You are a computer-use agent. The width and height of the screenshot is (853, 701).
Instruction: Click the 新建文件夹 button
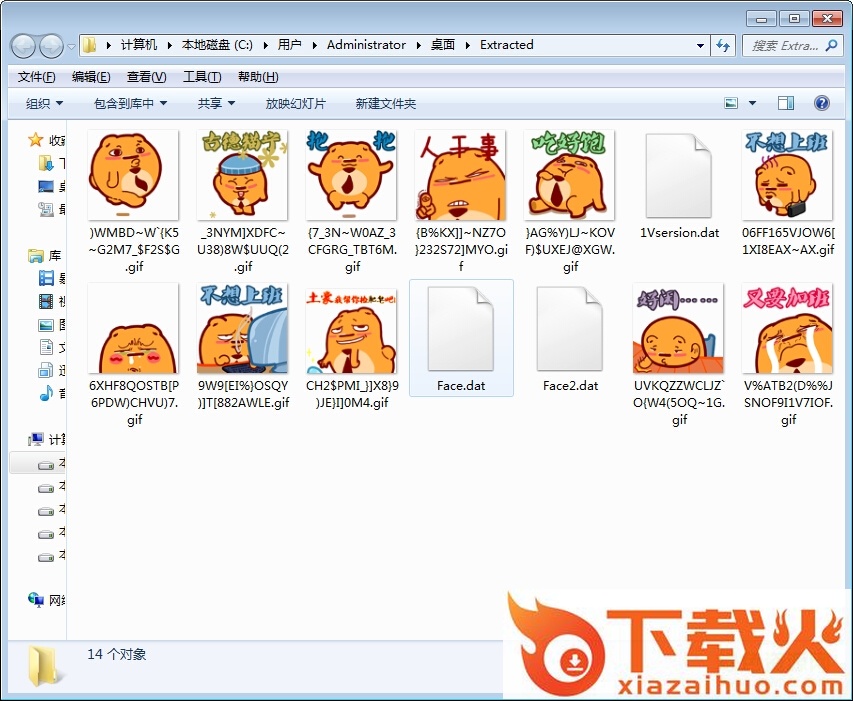[385, 103]
